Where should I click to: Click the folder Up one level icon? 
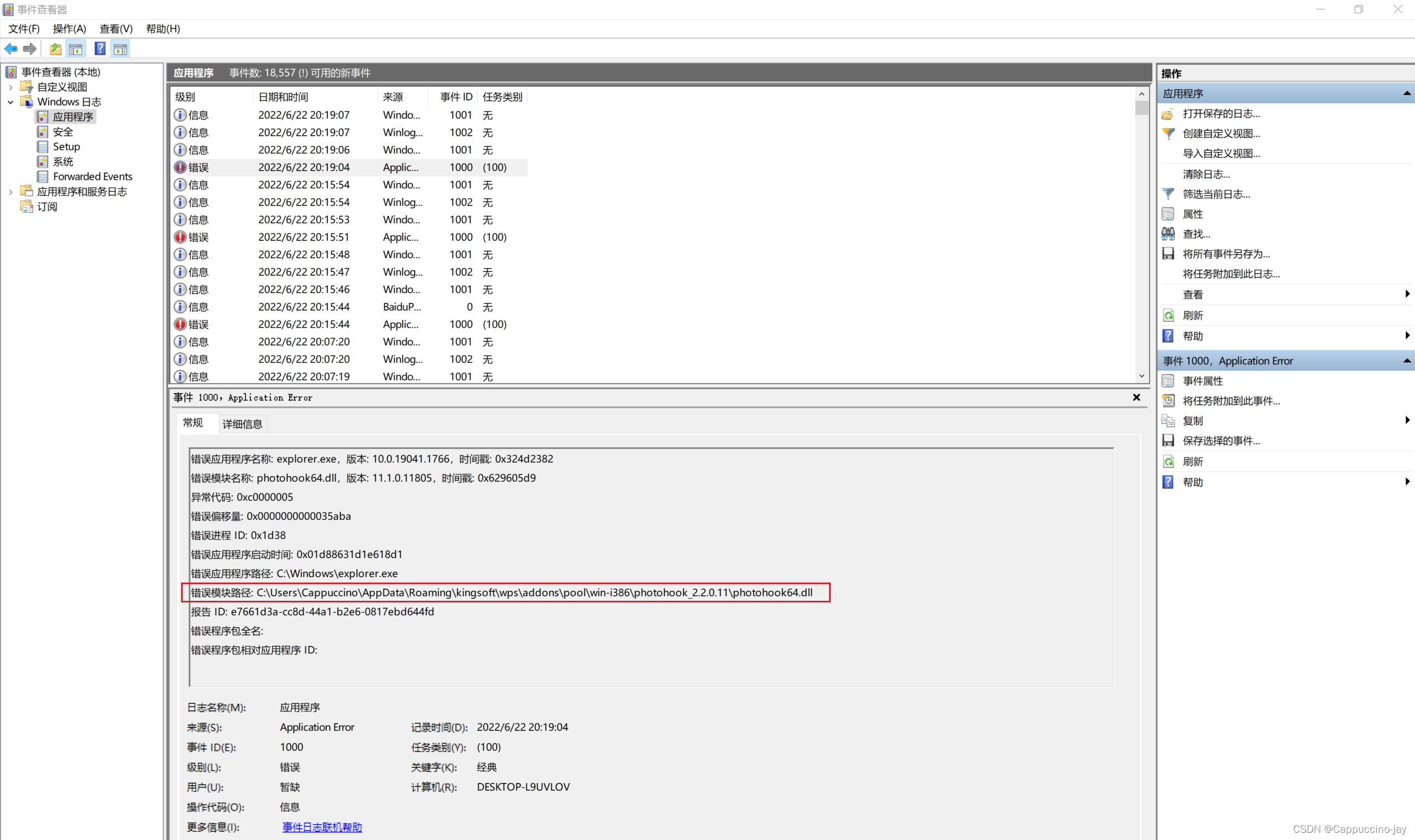55,49
